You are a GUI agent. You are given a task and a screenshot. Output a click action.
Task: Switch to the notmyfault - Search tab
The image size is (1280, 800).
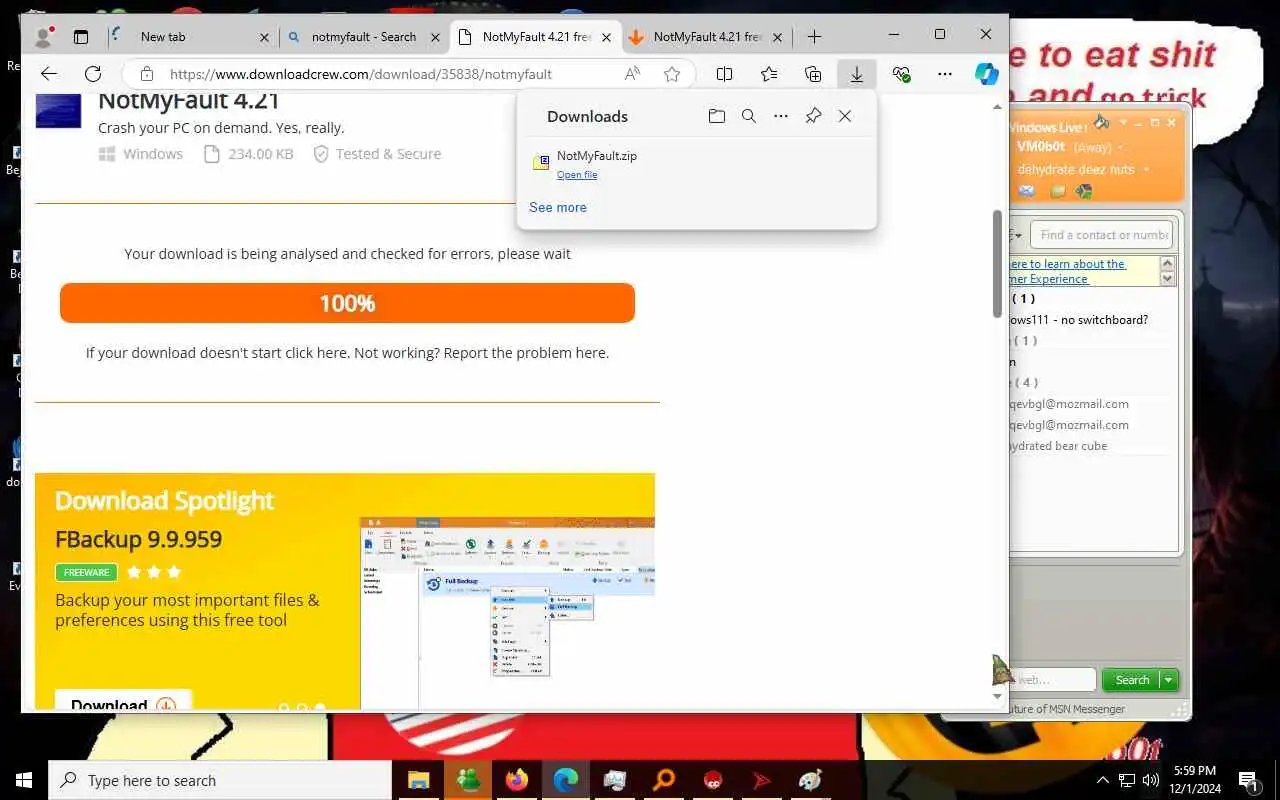pyautogui.click(x=364, y=37)
